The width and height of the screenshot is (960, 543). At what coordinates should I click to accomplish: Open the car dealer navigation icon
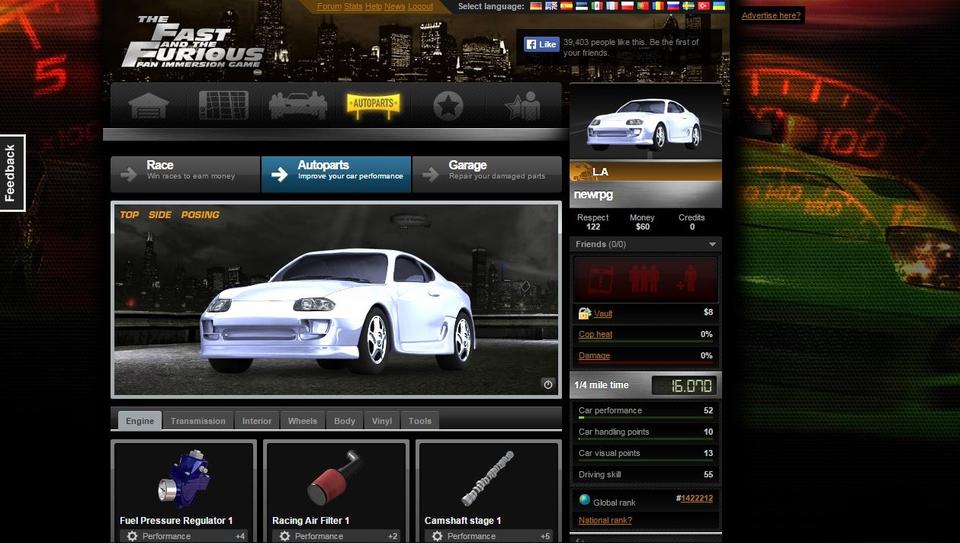298,105
